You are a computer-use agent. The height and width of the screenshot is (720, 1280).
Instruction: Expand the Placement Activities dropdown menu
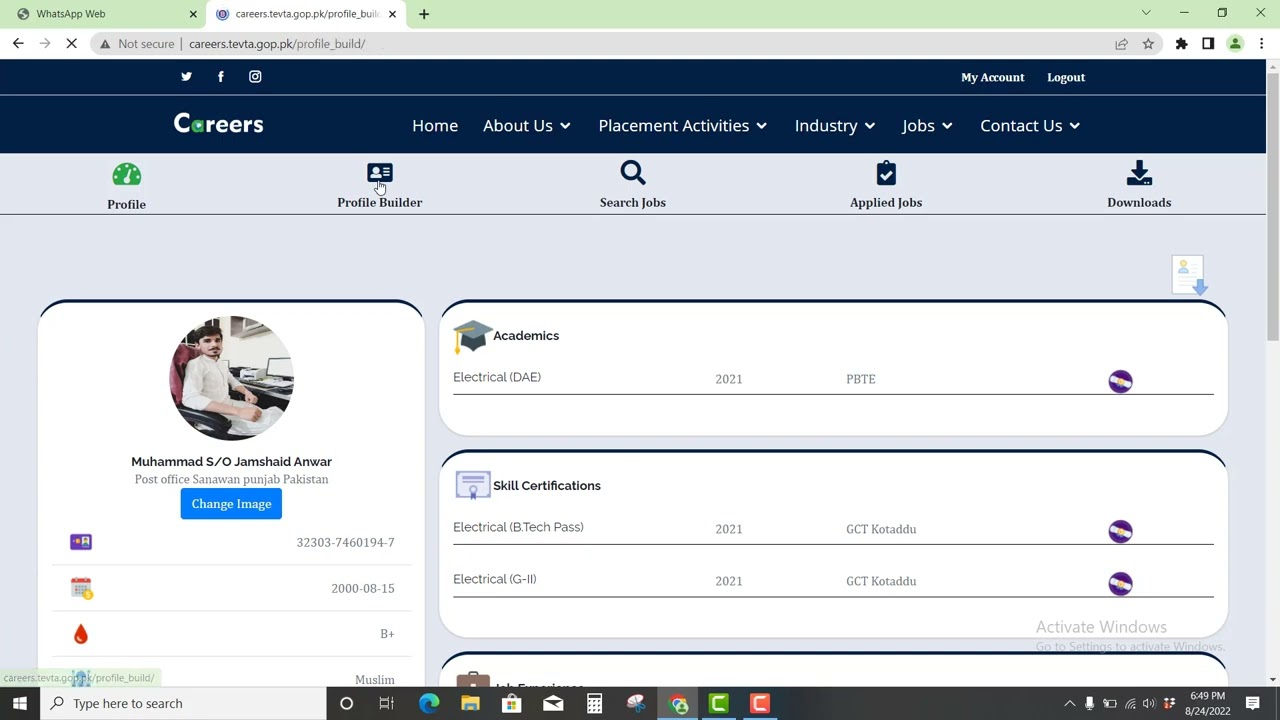click(x=683, y=126)
